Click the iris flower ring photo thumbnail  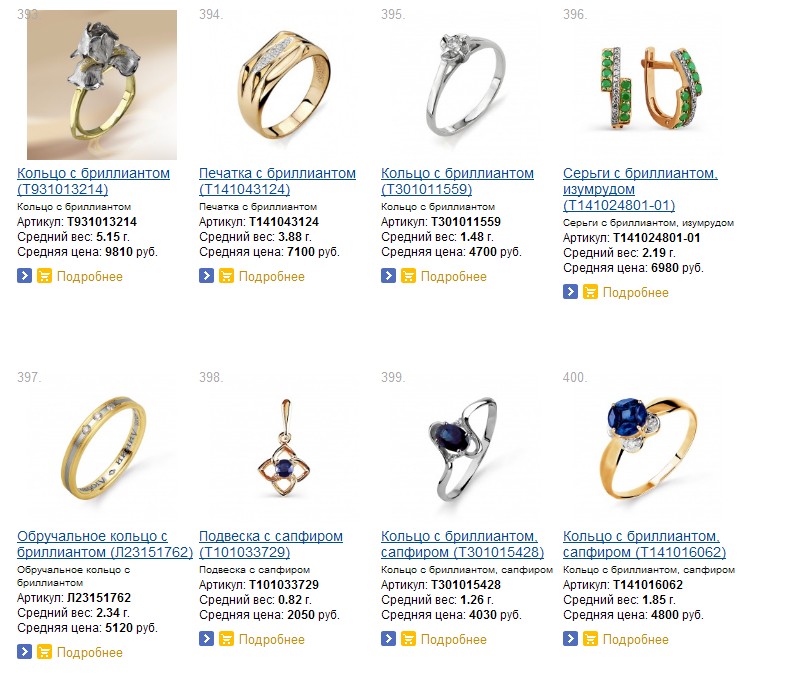pos(102,85)
